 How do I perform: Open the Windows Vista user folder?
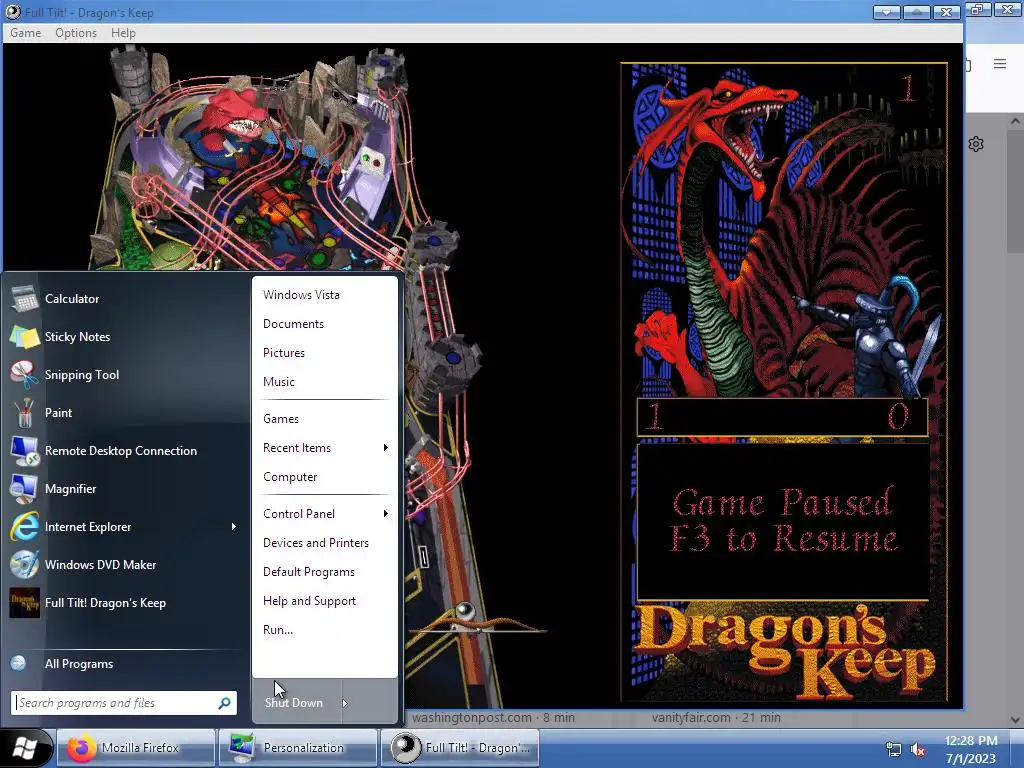(x=301, y=295)
